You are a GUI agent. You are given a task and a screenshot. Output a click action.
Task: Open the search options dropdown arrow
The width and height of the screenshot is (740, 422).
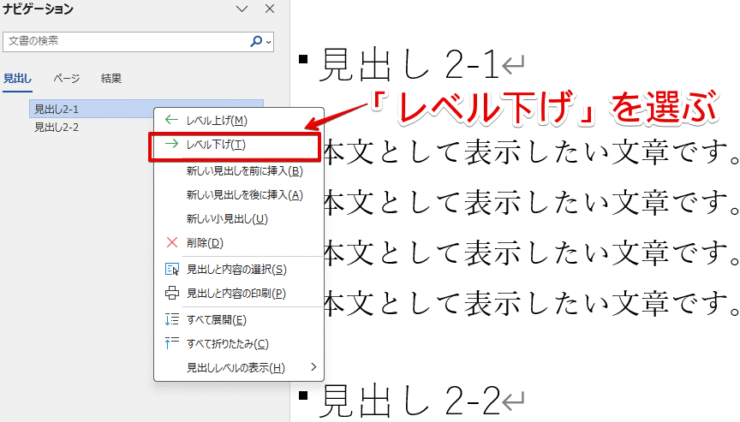click(x=269, y=42)
